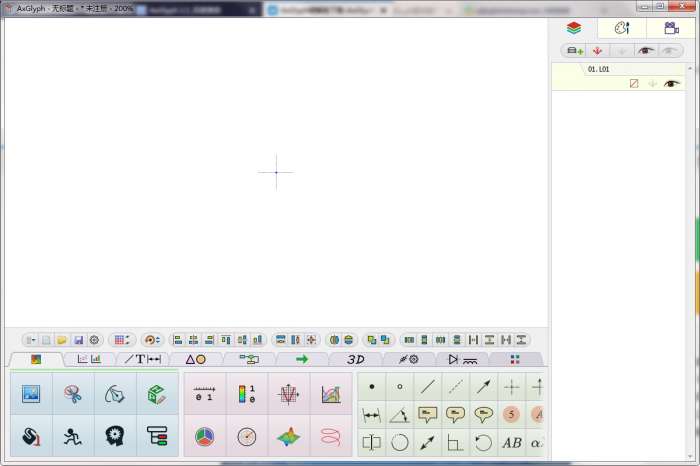Add a new layer in layers panel
Viewport: 700px width, 466px height.
(574, 50)
